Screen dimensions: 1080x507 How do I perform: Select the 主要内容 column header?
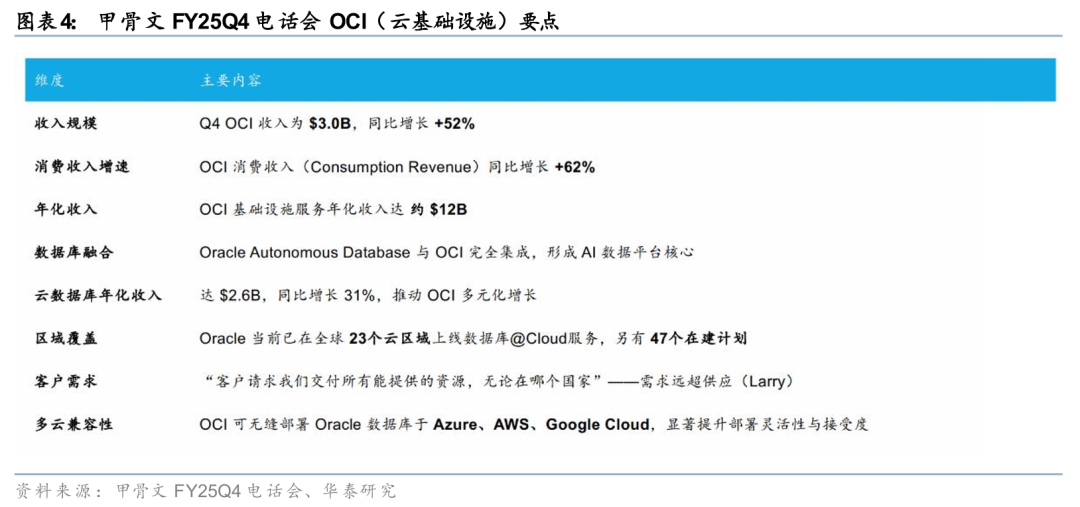click(x=231, y=80)
